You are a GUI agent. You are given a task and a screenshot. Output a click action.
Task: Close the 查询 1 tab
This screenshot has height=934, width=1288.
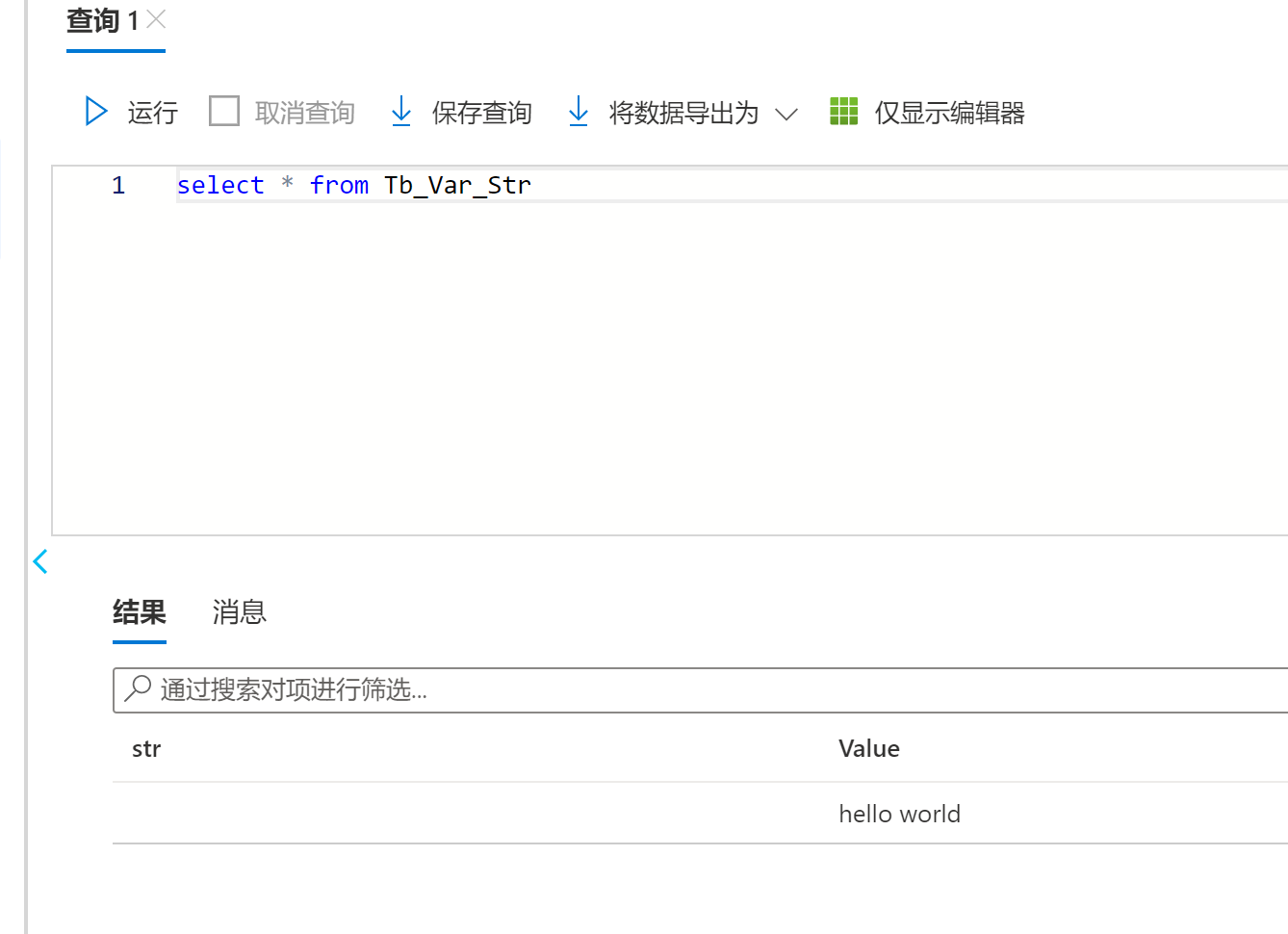point(156,19)
